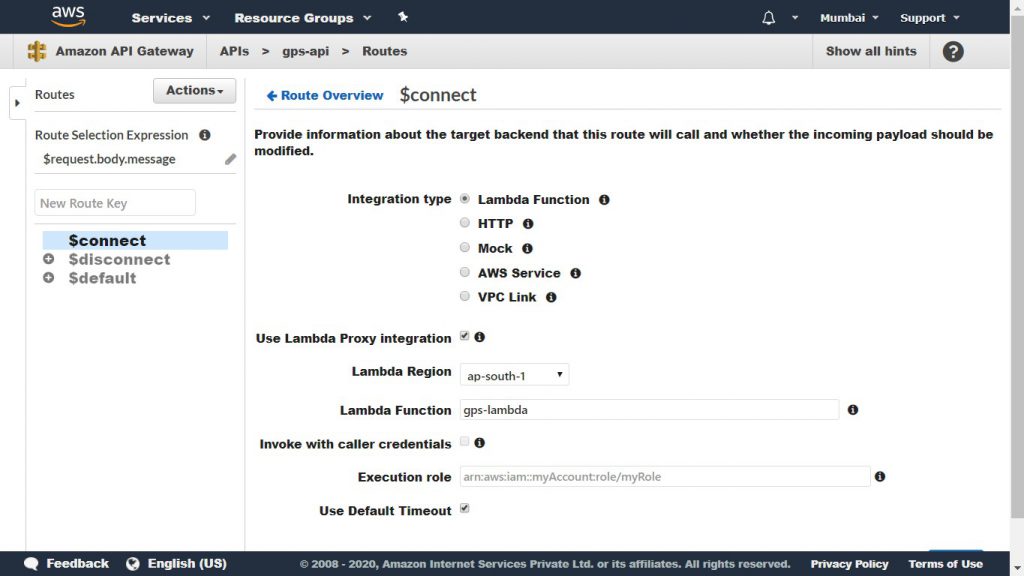Uncheck Use Lambda Proxy integration
This screenshot has height=576, width=1024.
[x=464, y=336]
